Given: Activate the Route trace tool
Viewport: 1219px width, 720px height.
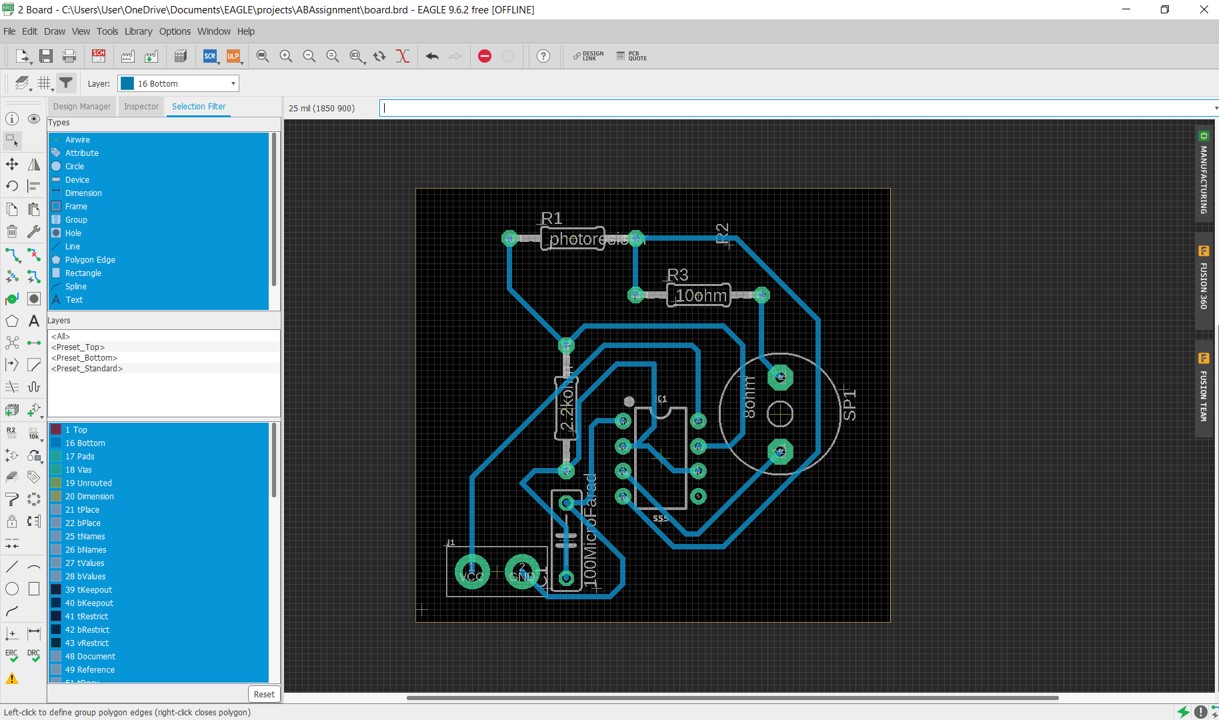Looking at the screenshot, I should click(12, 255).
